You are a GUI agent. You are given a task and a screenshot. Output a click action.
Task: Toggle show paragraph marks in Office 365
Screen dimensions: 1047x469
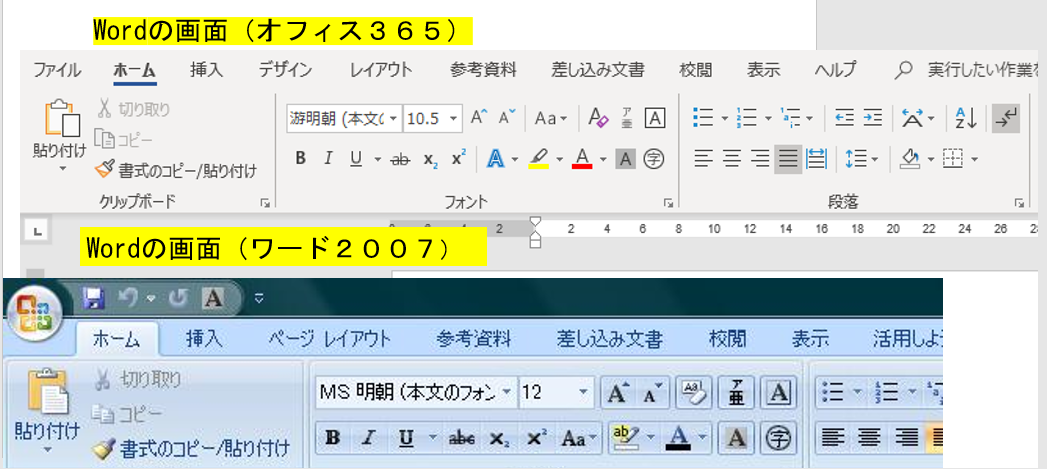click(x=1006, y=118)
